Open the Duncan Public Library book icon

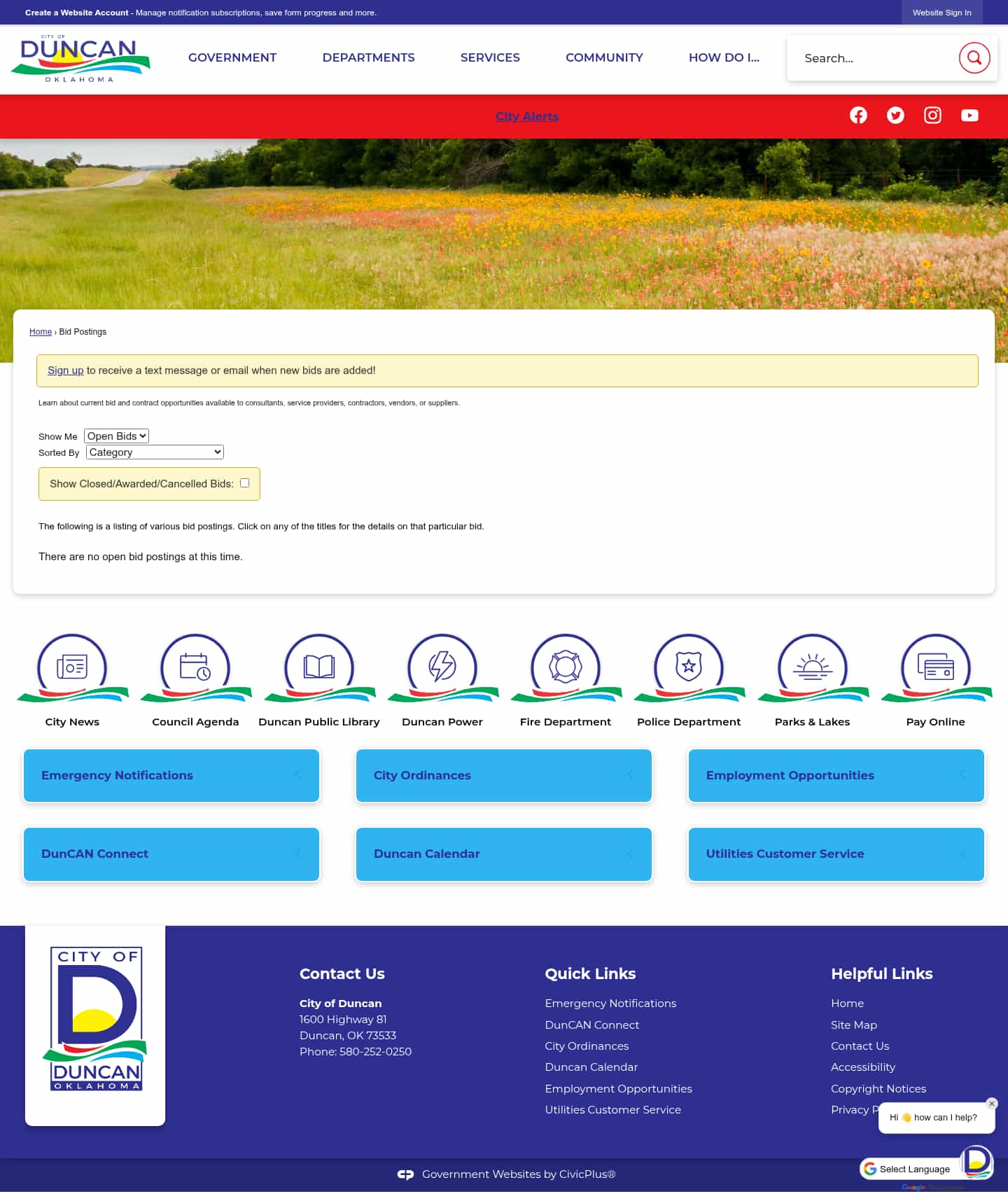(319, 667)
